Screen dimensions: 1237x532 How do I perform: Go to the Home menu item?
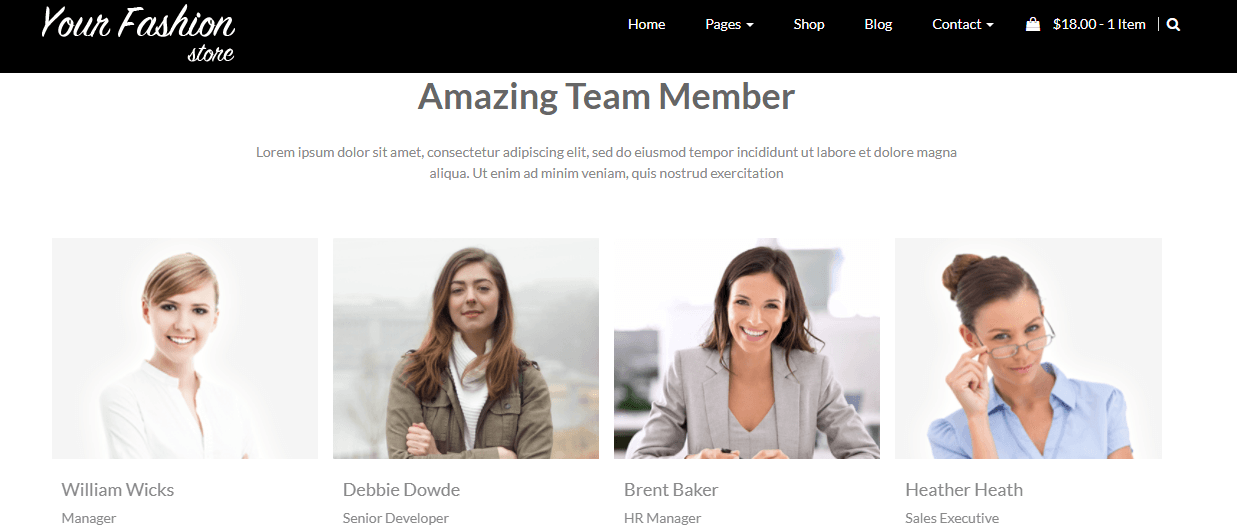pos(646,25)
